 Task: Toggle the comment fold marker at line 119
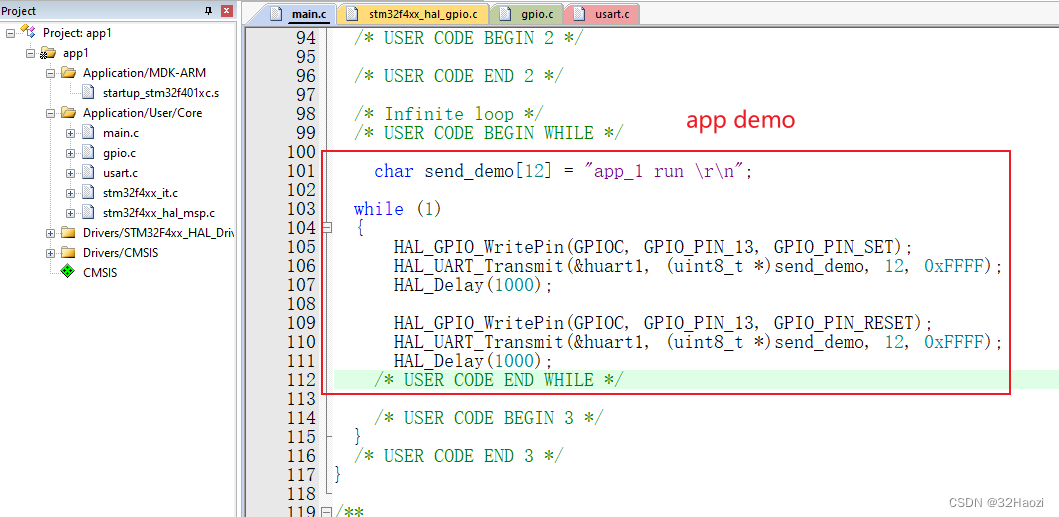point(327,512)
